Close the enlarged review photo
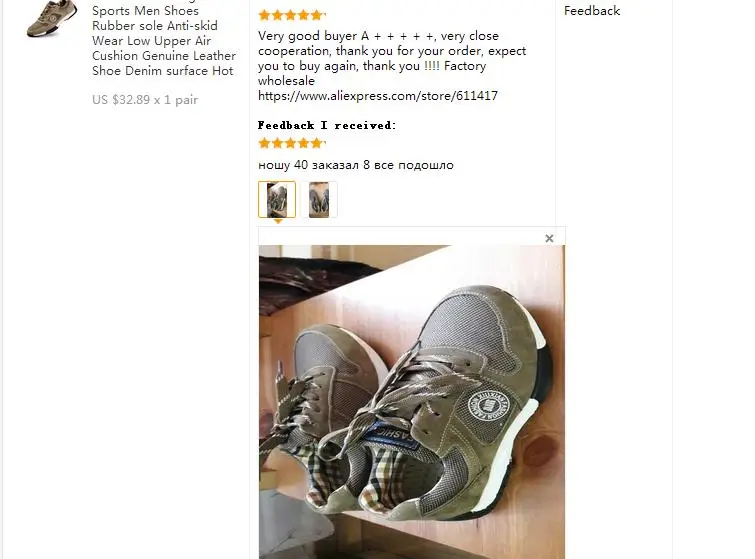The width and height of the screenshot is (755, 559). pos(549,238)
